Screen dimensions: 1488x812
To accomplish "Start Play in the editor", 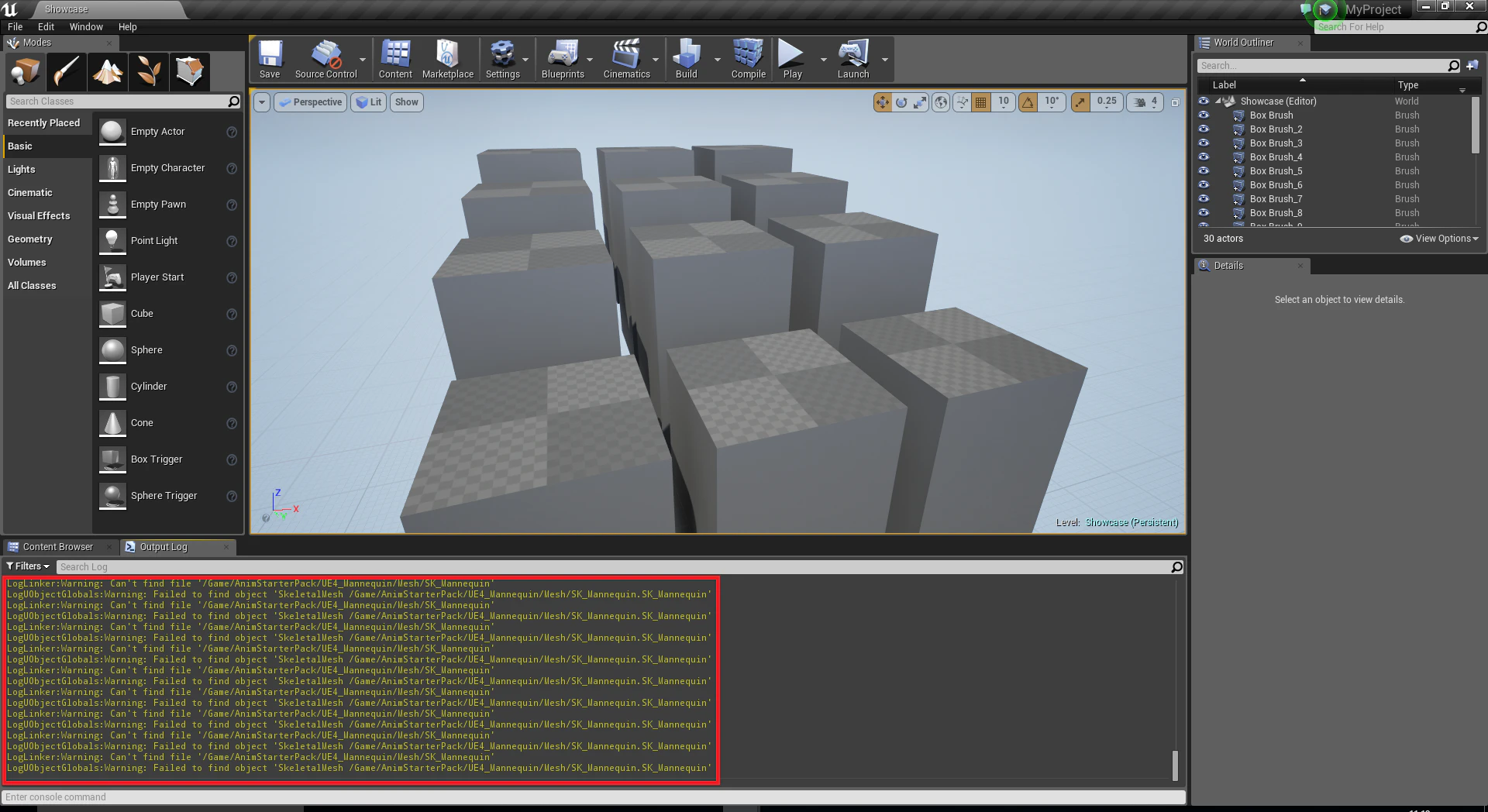I will pyautogui.click(x=792, y=59).
